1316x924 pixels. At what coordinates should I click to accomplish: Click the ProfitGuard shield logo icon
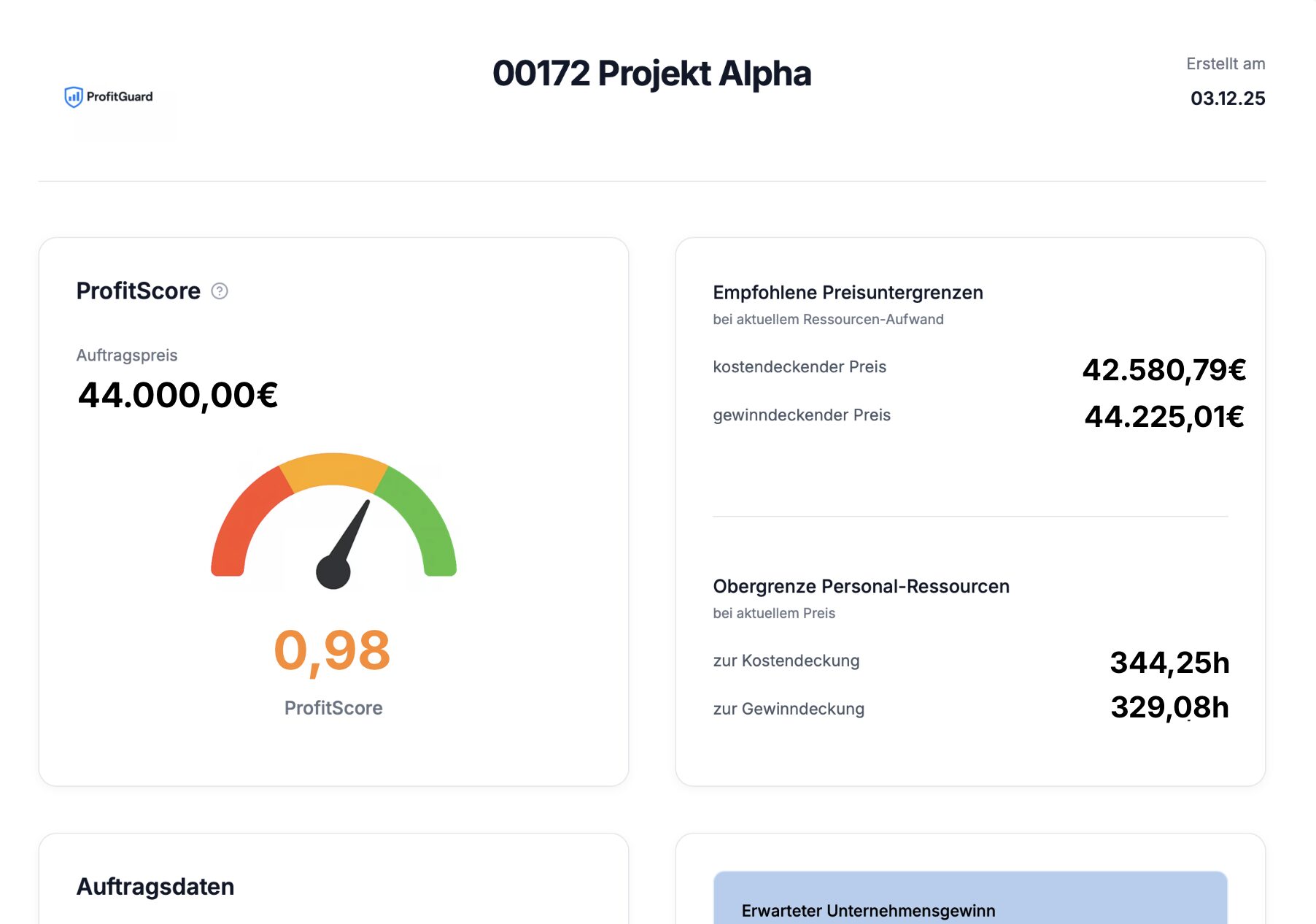coord(73,96)
